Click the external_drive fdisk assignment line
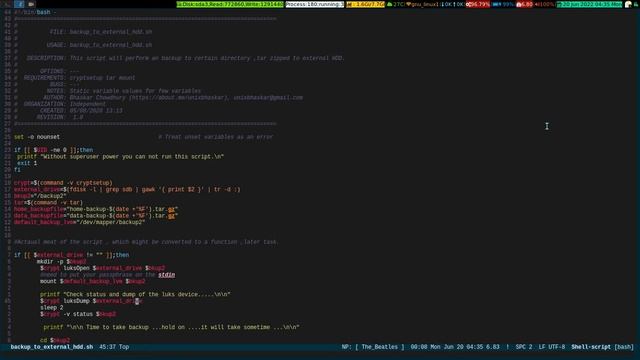This screenshot has height=360, width=640. point(127,189)
